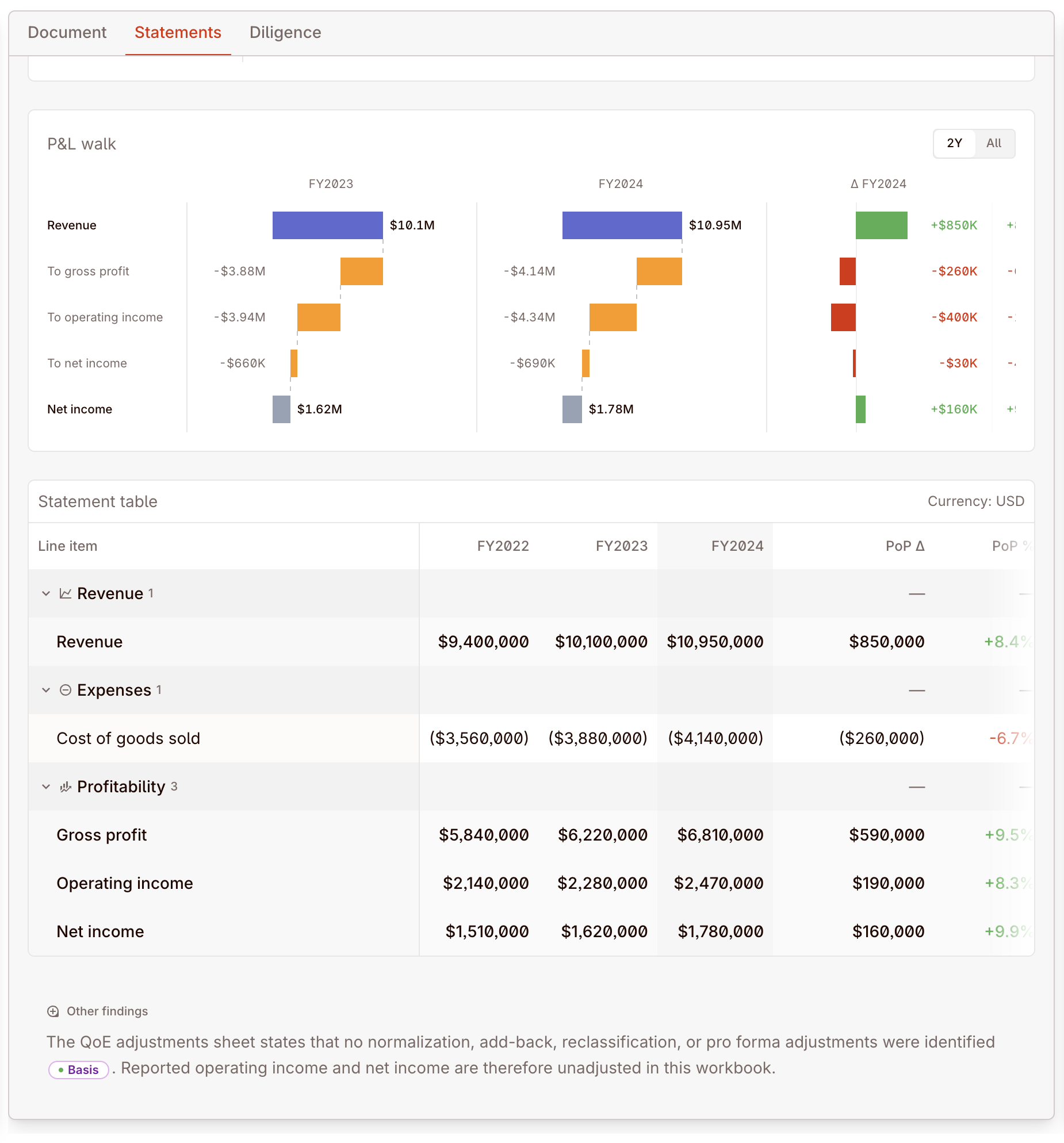The image size is (1064, 1143).
Task: Click the plus-circle icon before Other findings
Action: (53, 1011)
